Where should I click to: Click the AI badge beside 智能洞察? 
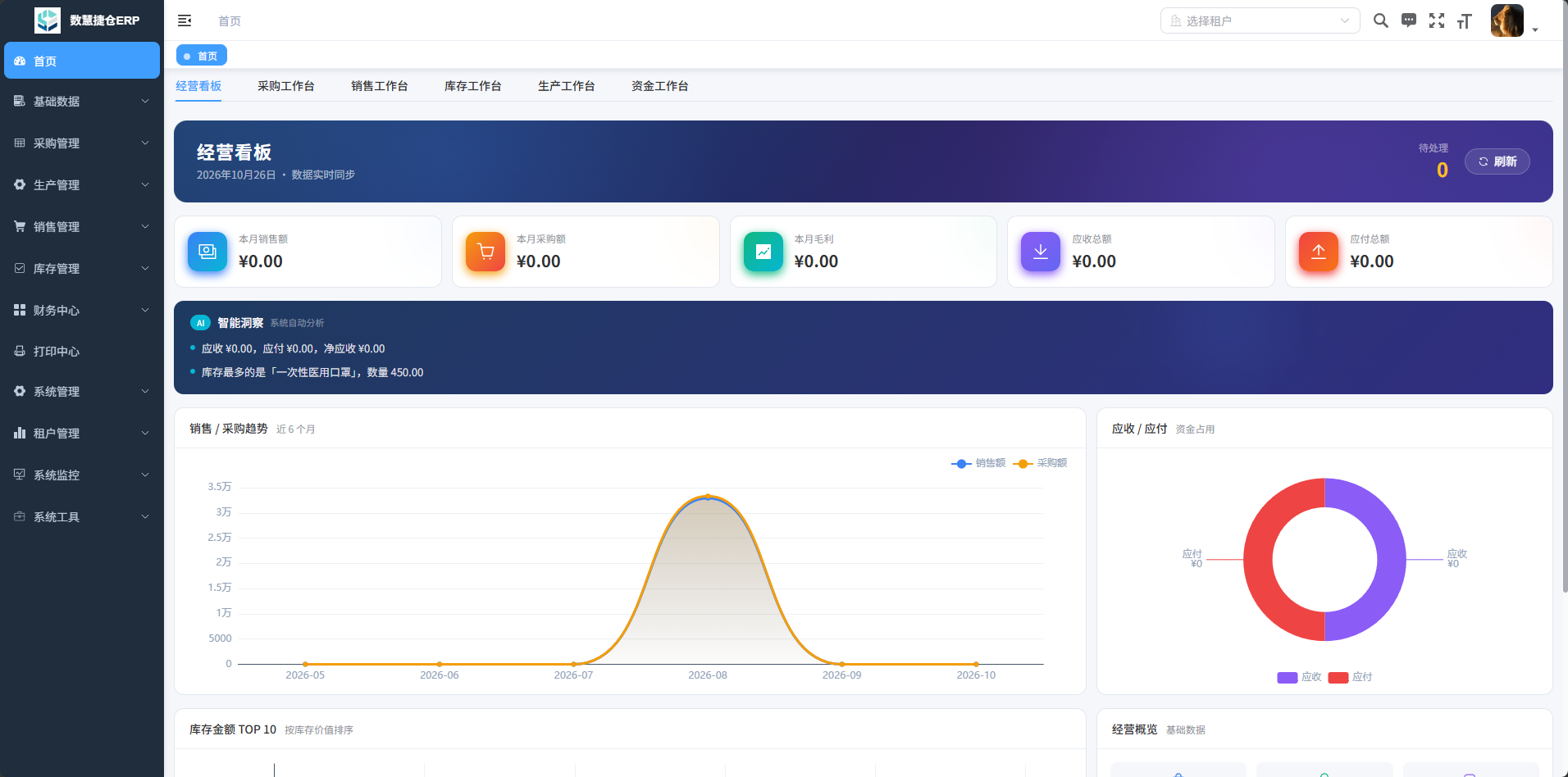(x=201, y=323)
